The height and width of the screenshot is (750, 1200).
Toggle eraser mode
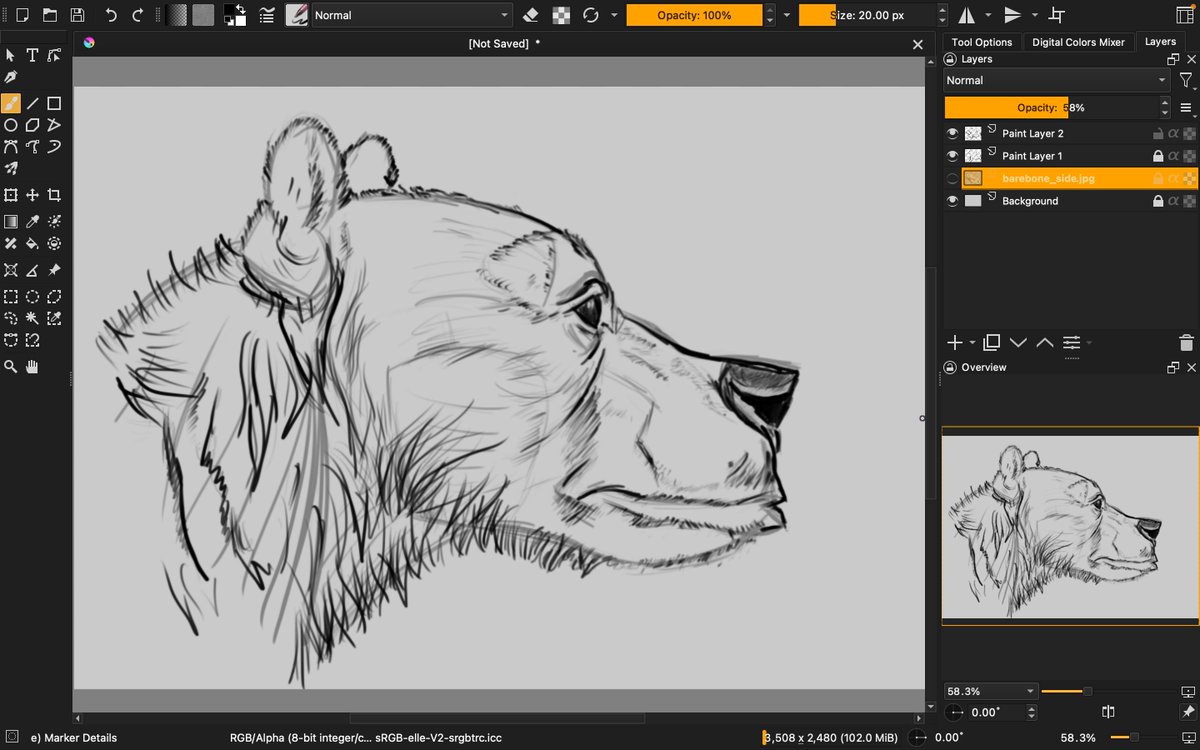(x=531, y=15)
